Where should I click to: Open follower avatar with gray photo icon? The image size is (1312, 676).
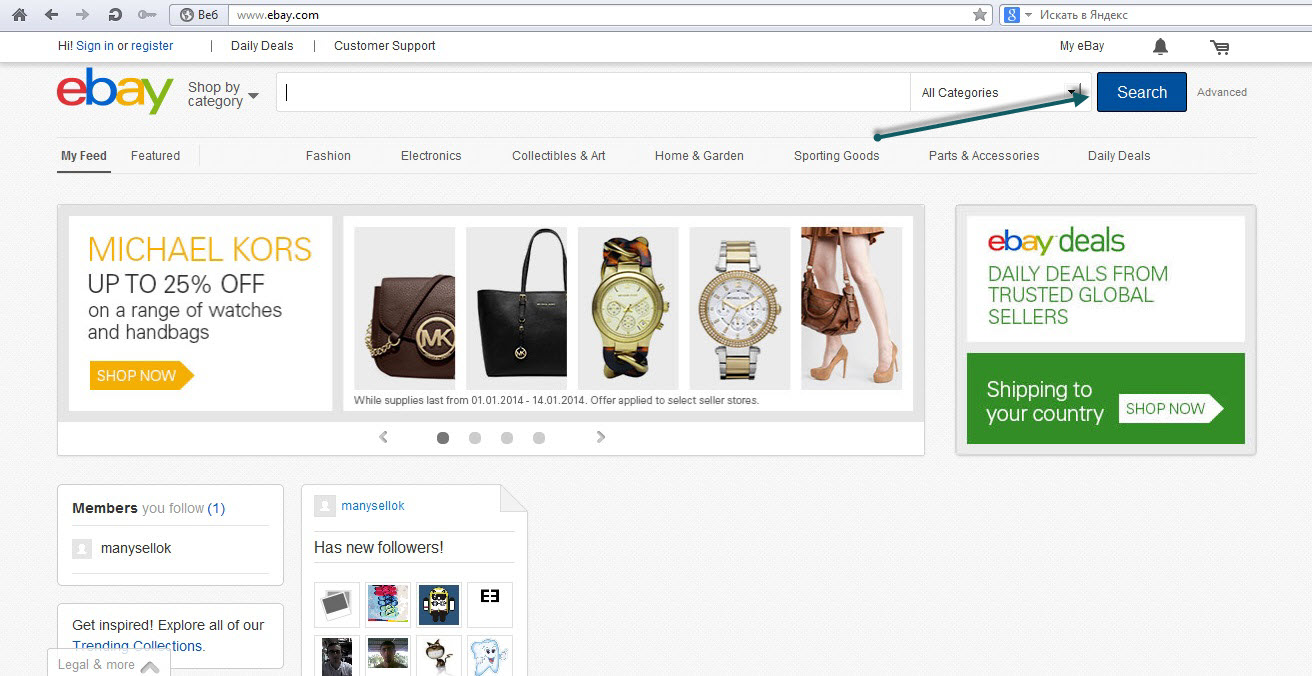point(337,605)
